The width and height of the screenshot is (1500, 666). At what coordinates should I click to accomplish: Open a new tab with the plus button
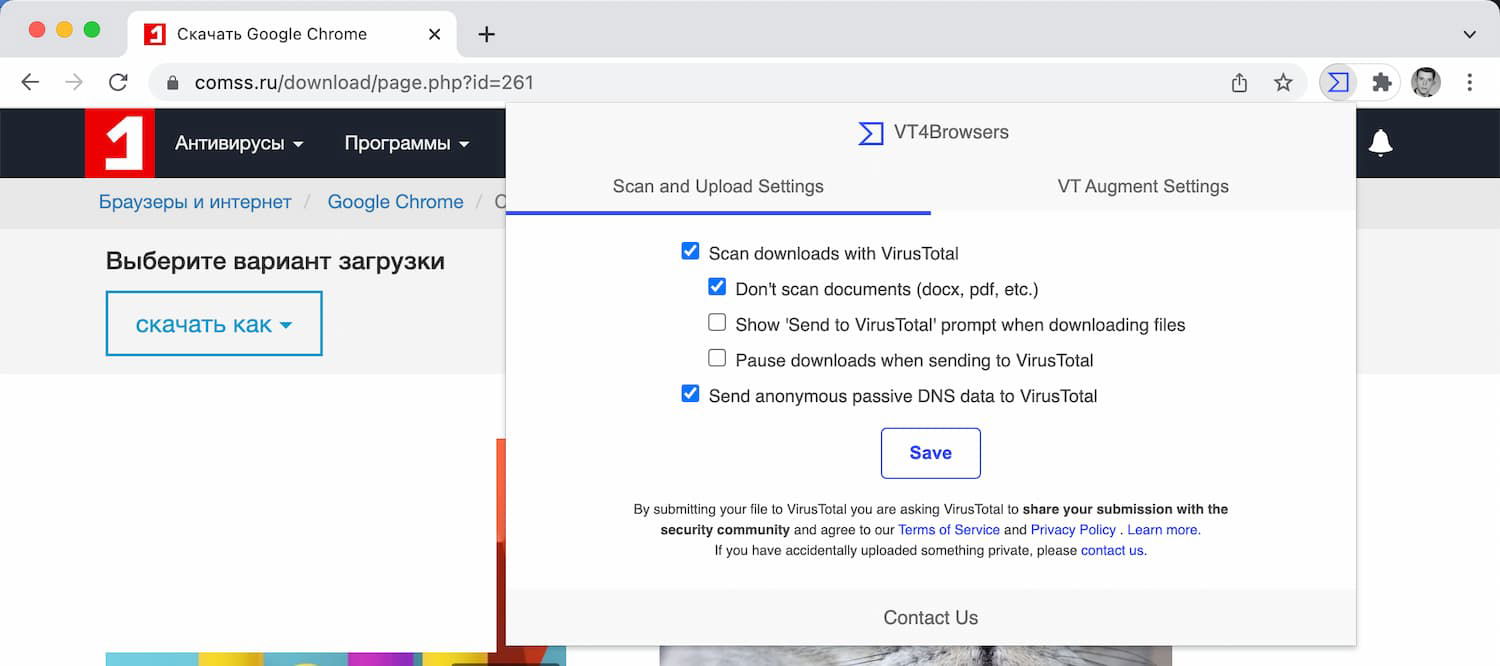pyautogui.click(x=486, y=34)
